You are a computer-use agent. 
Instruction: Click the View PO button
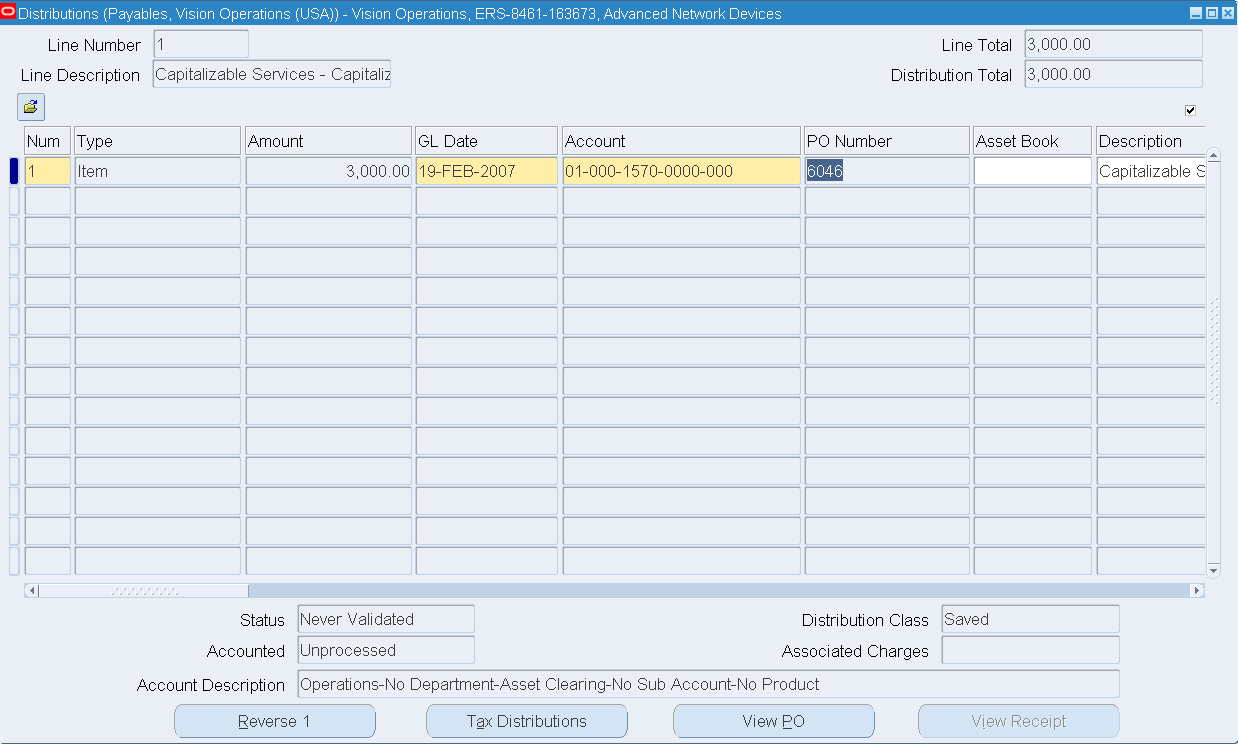[774, 721]
